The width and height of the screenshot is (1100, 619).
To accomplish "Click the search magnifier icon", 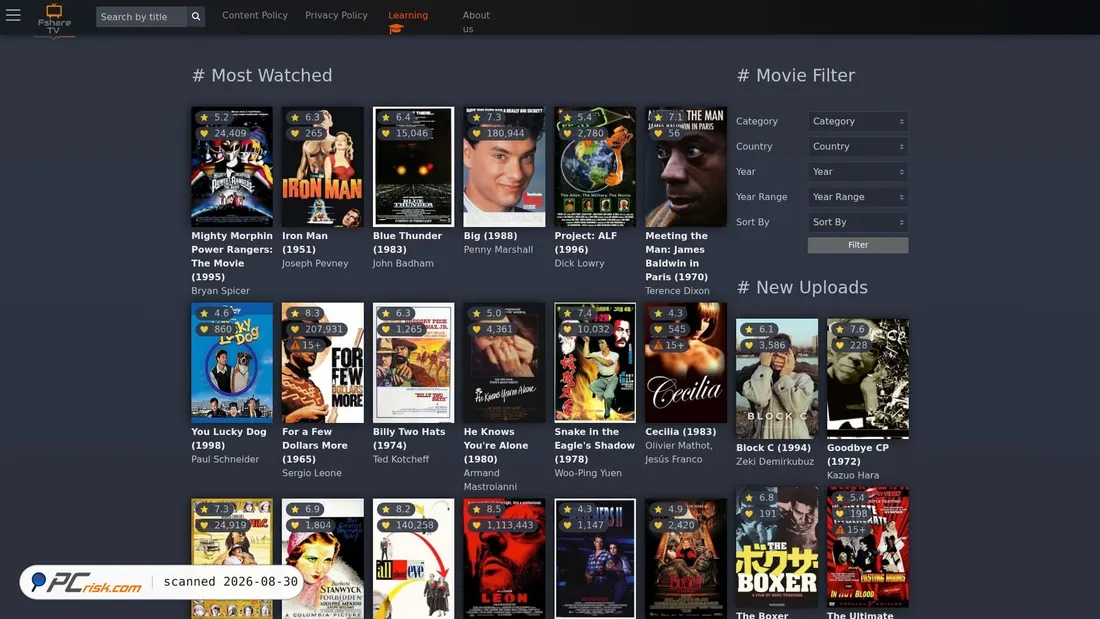I will (x=196, y=16).
